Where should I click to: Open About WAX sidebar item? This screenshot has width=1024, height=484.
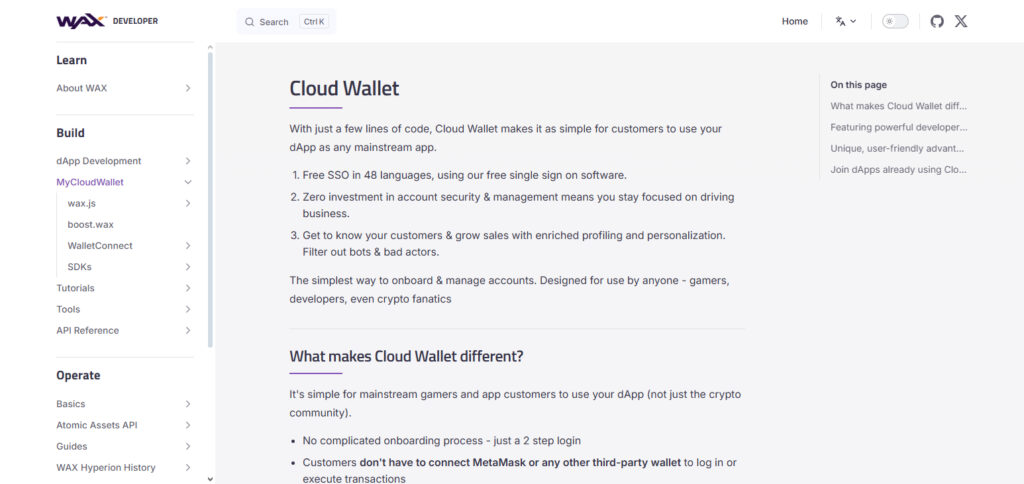[x=82, y=88]
